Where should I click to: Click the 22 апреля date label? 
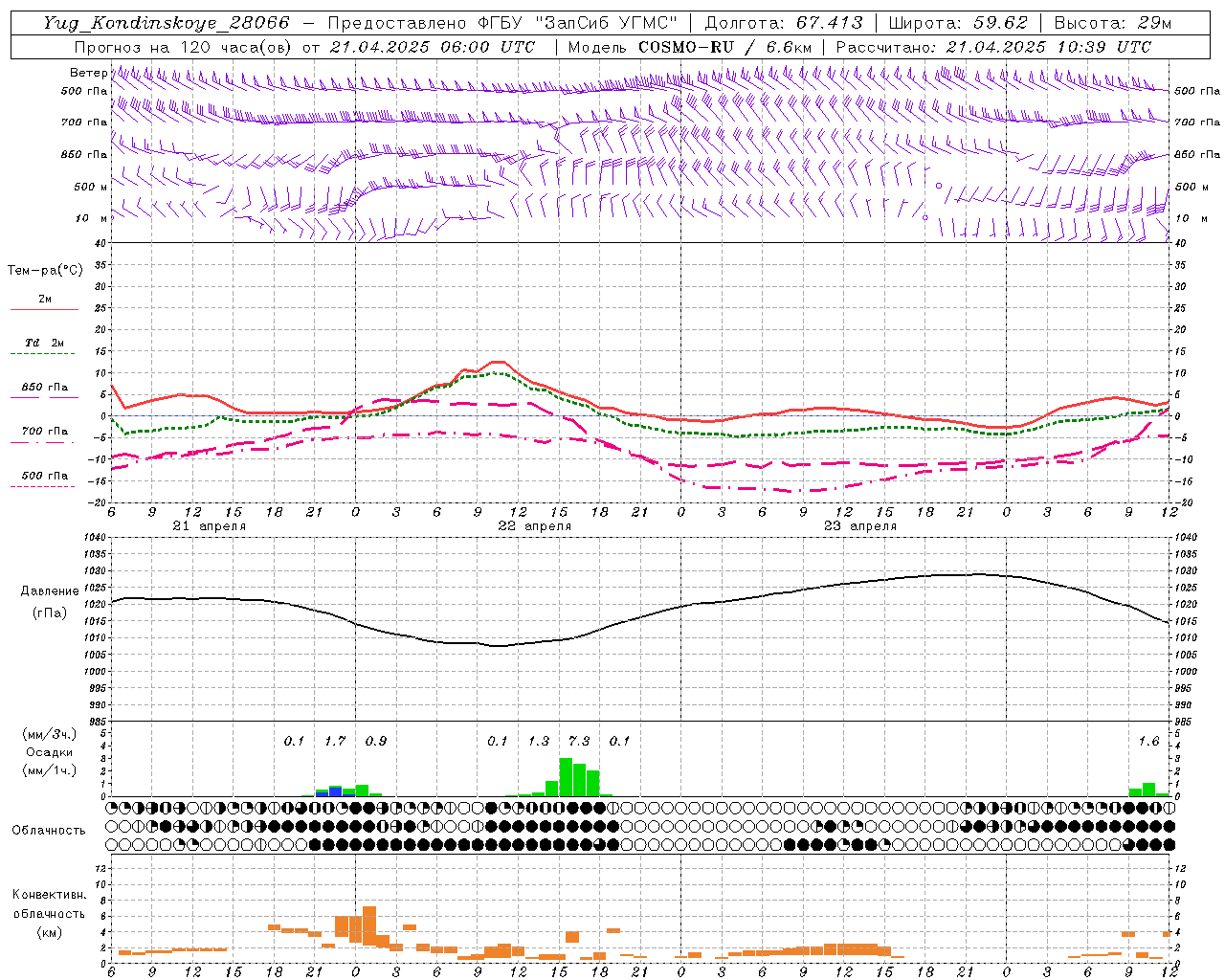coord(534,526)
